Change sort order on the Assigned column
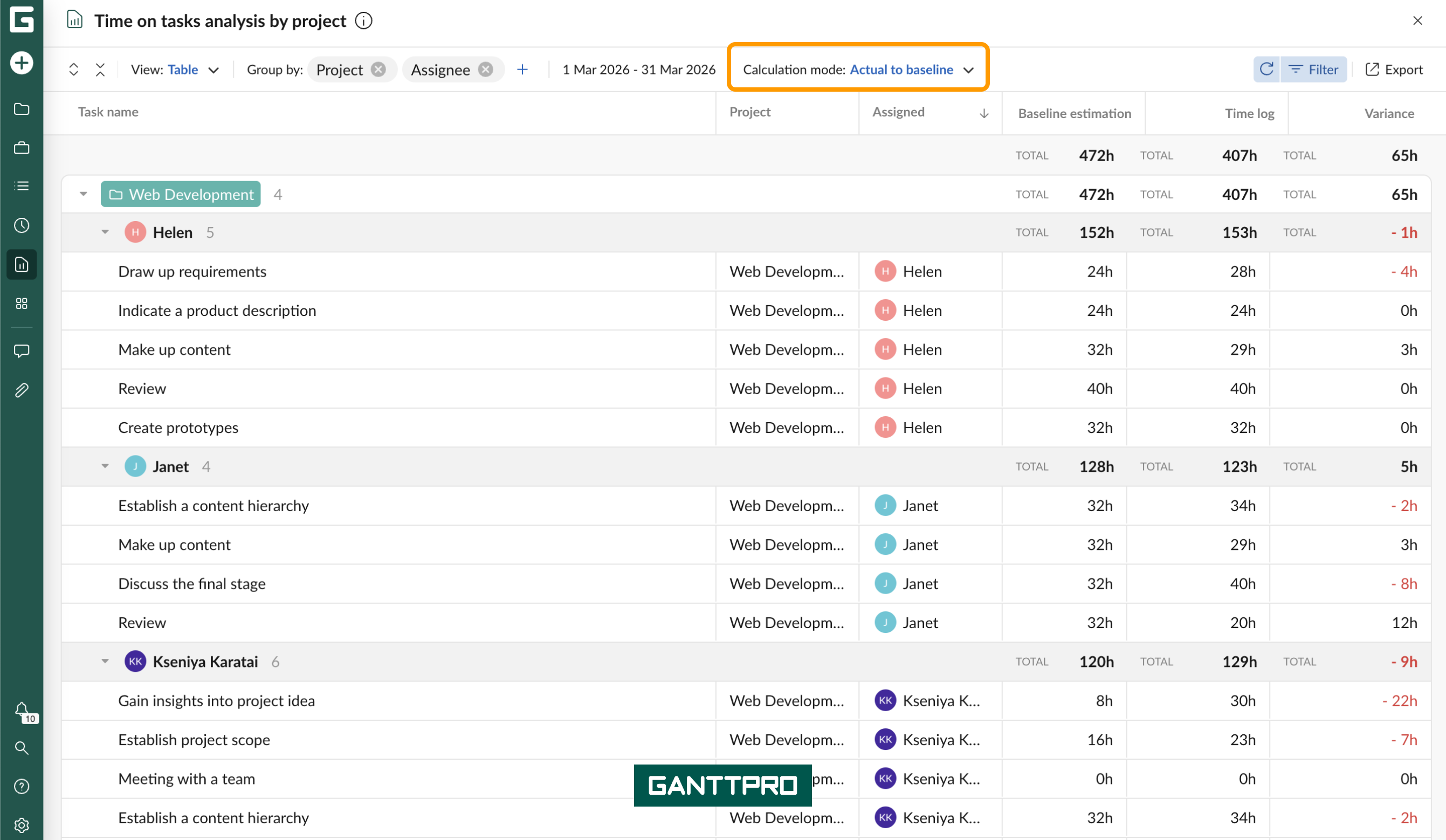 [984, 113]
